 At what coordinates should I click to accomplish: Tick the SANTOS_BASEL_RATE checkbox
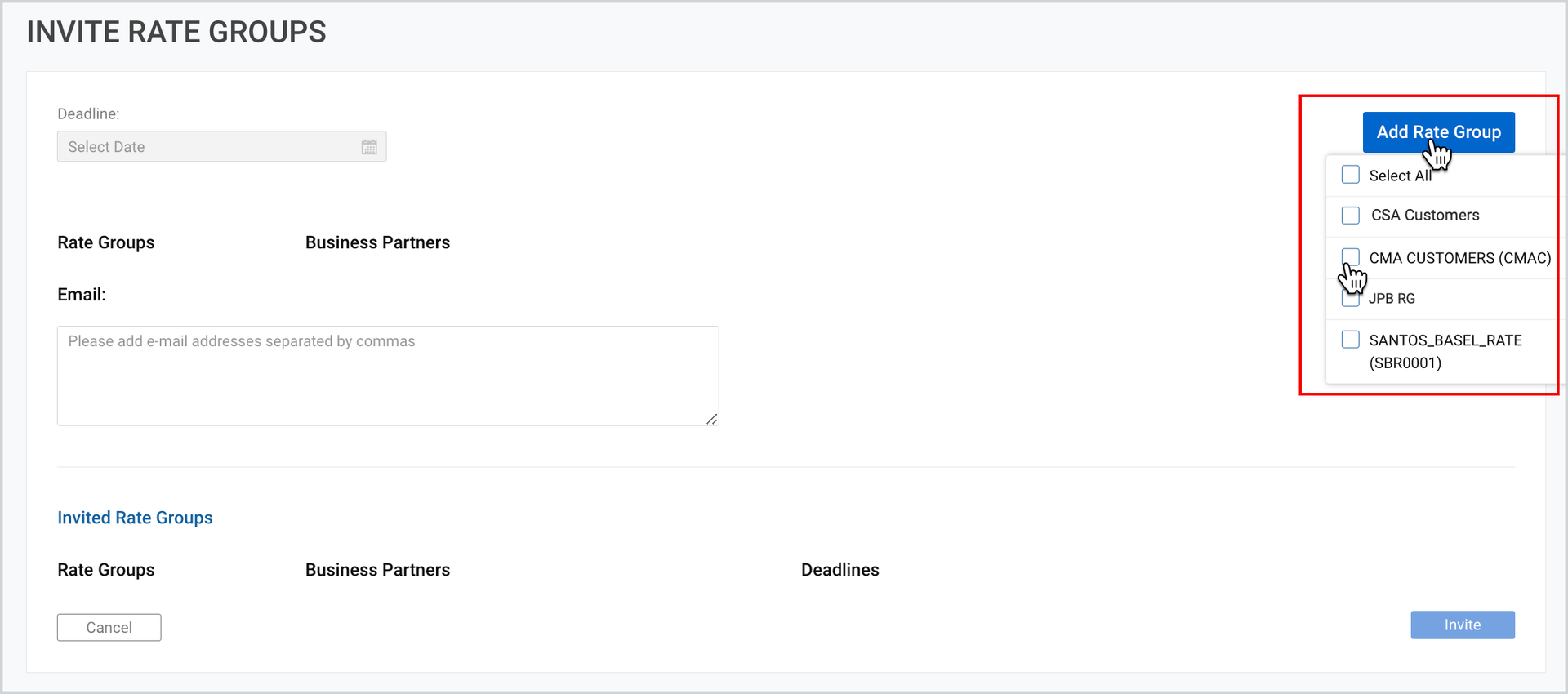[x=1351, y=339]
